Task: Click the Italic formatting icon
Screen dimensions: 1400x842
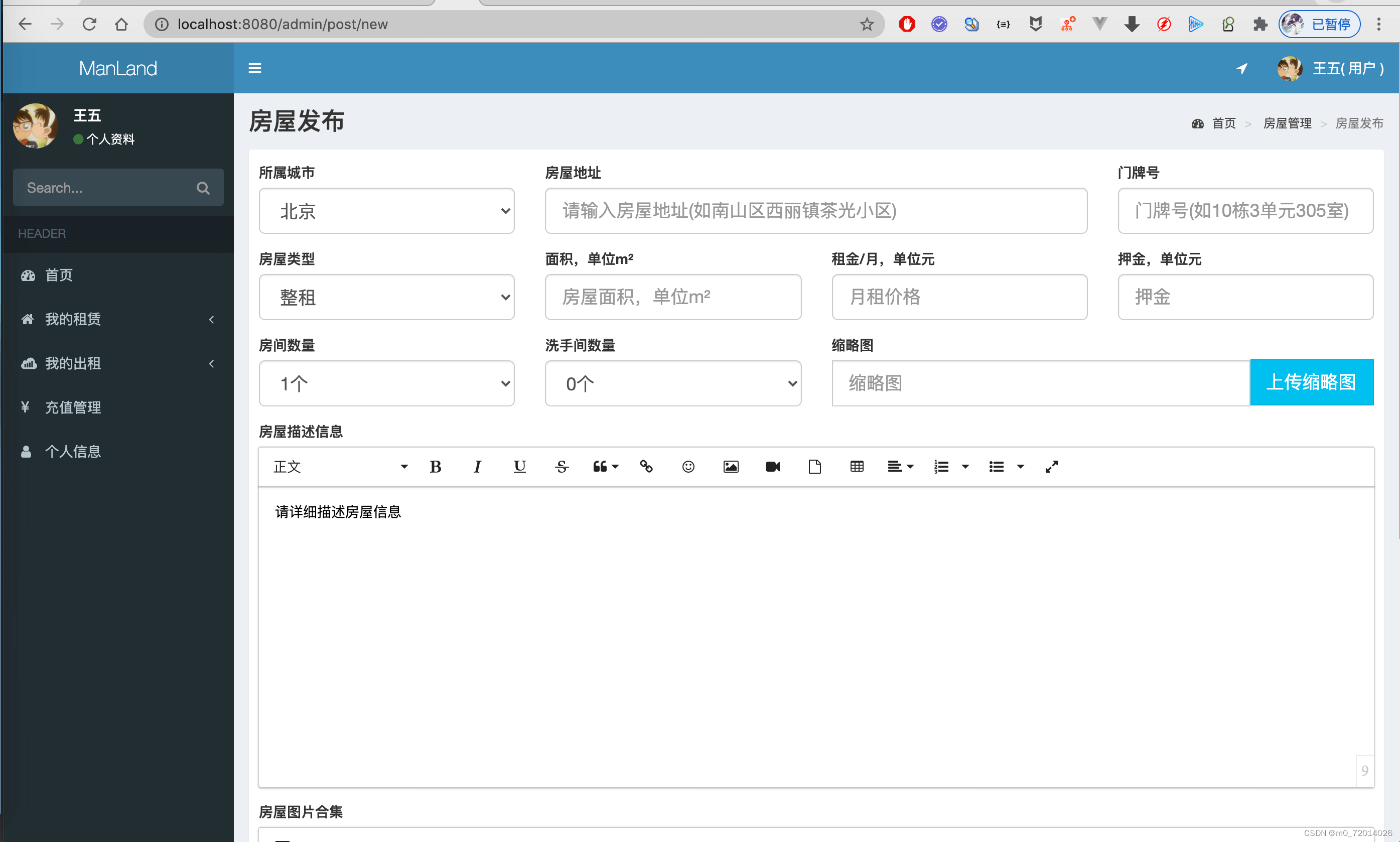Action: (476, 467)
